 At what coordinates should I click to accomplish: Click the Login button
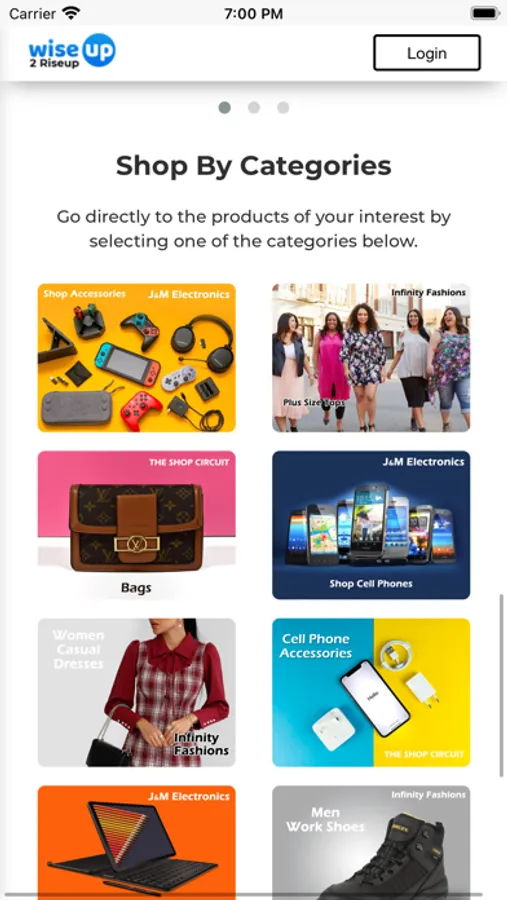coord(427,53)
